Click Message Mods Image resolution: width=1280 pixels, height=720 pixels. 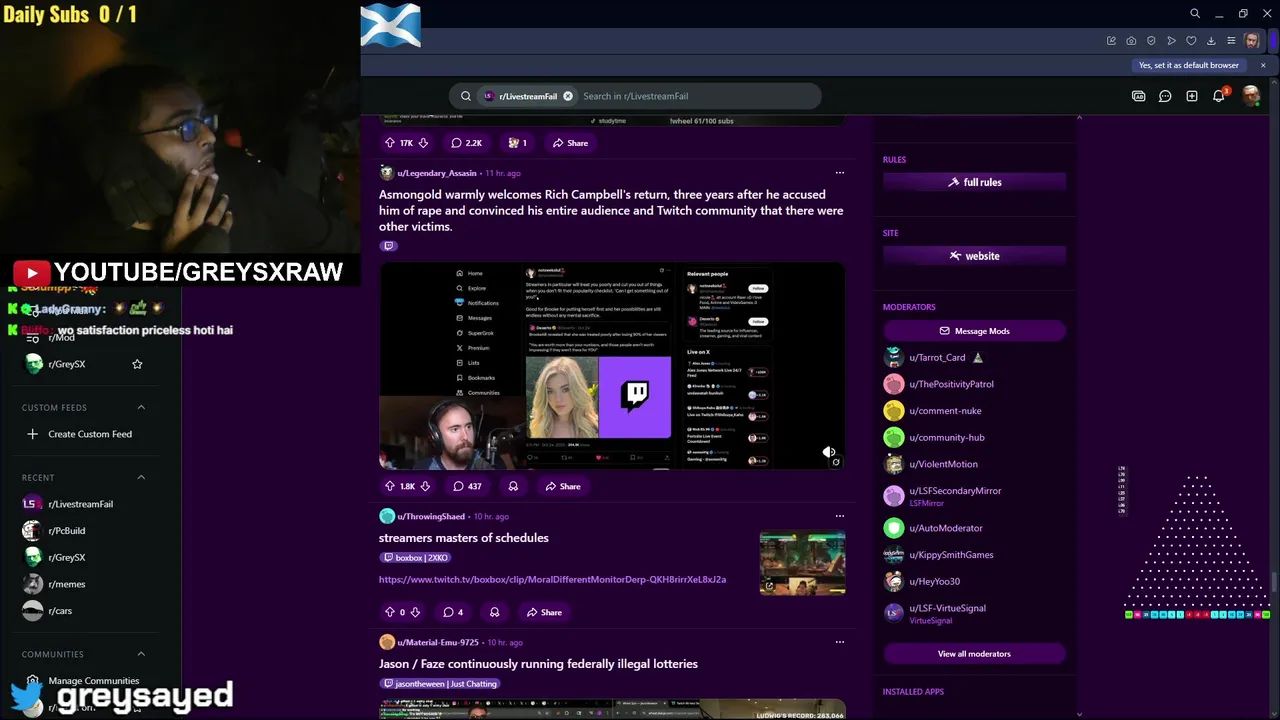(x=974, y=331)
